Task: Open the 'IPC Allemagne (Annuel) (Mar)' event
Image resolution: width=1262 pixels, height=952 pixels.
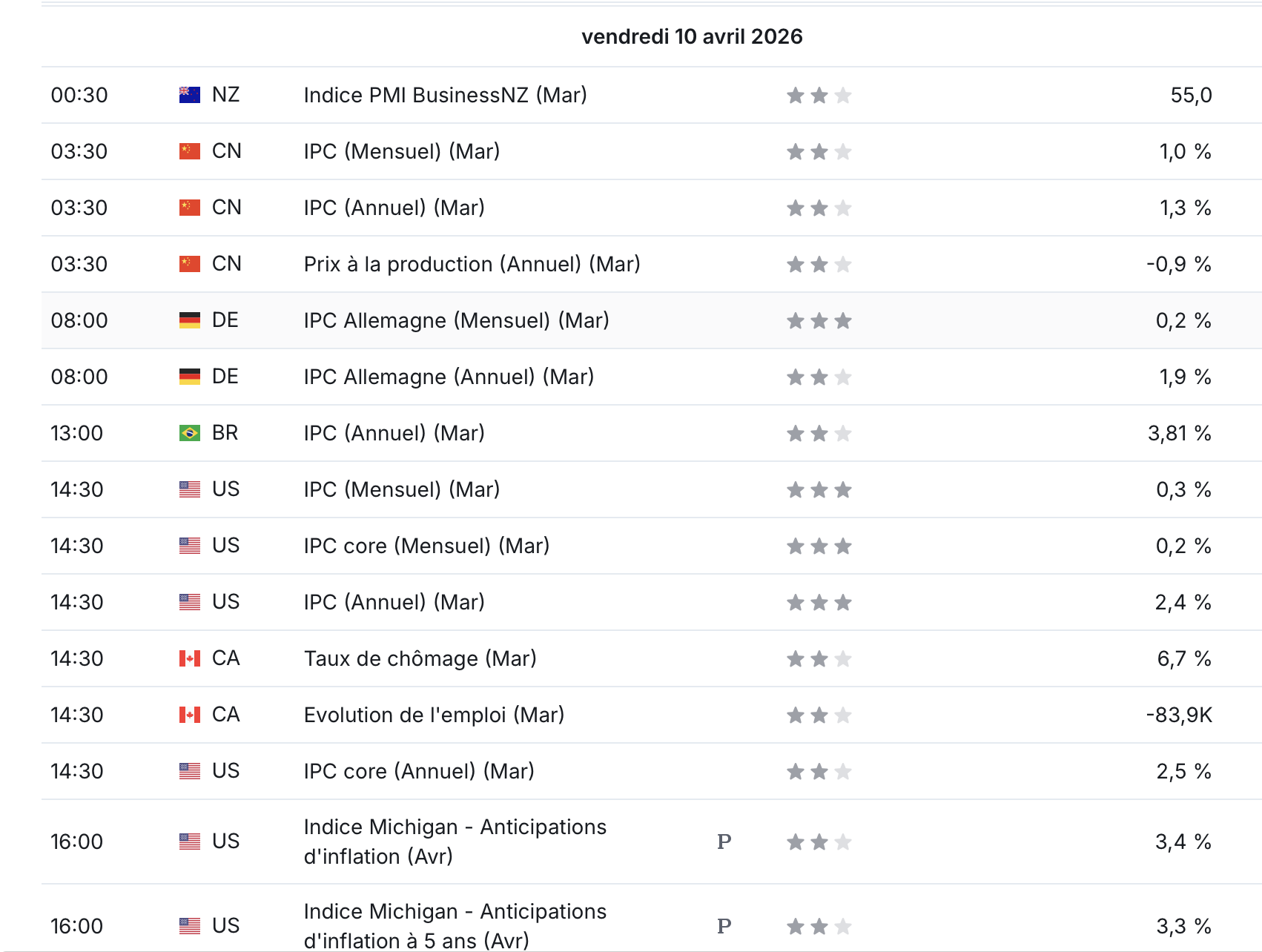Action: click(449, 377)
